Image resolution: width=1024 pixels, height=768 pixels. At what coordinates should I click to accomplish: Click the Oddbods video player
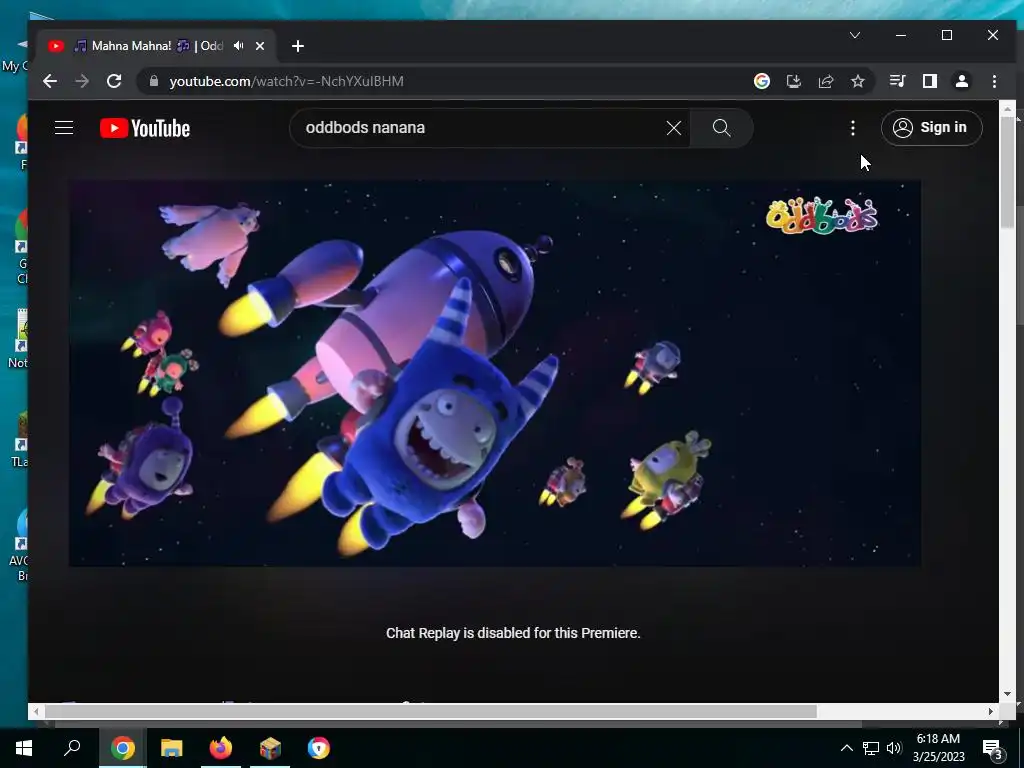(495, 374)
